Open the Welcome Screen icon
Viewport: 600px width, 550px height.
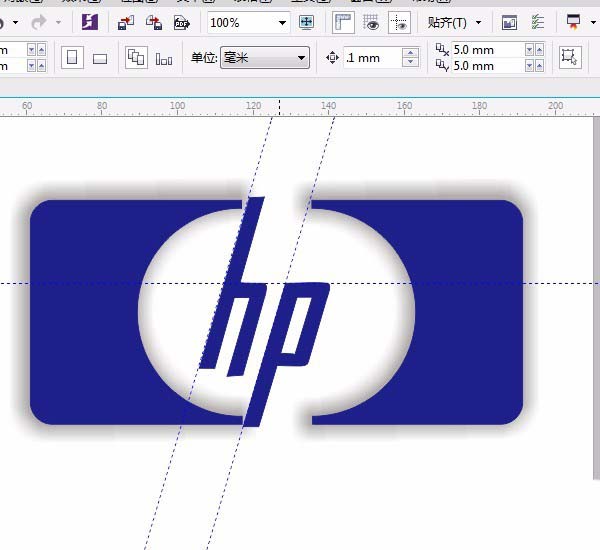pos(509,23)
